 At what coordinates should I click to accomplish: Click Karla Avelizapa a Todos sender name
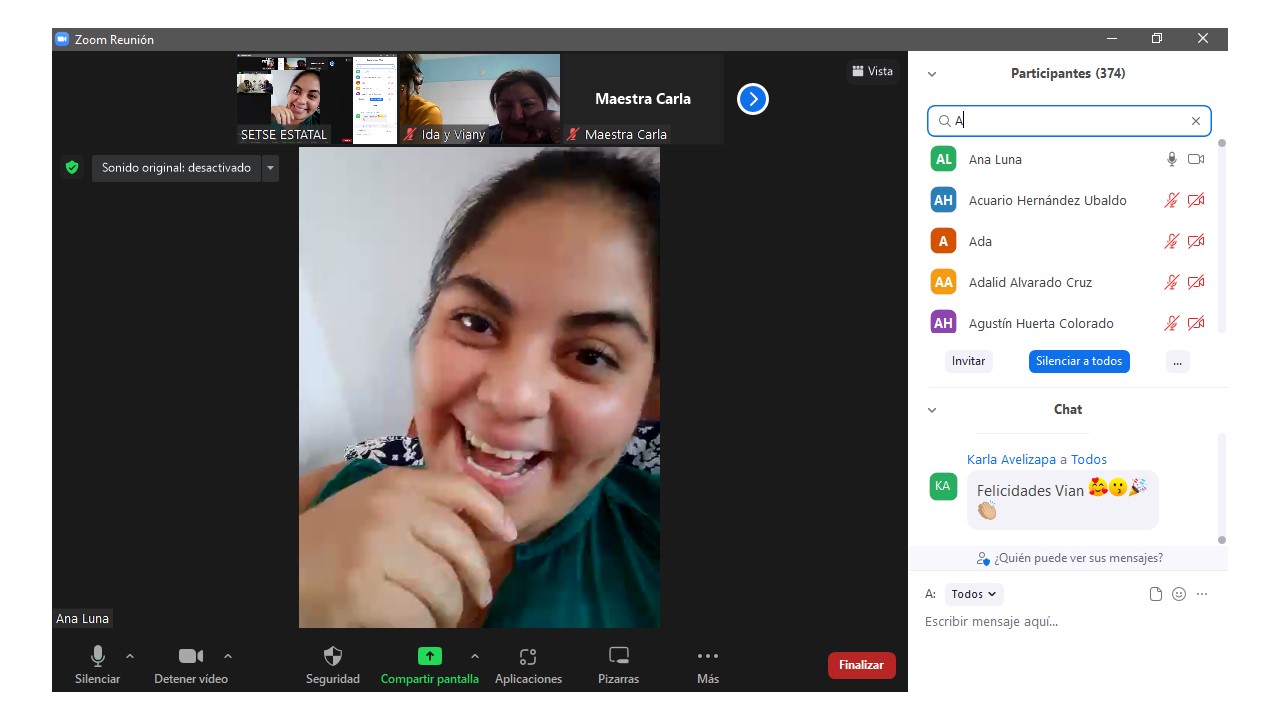coord(1037,459)
